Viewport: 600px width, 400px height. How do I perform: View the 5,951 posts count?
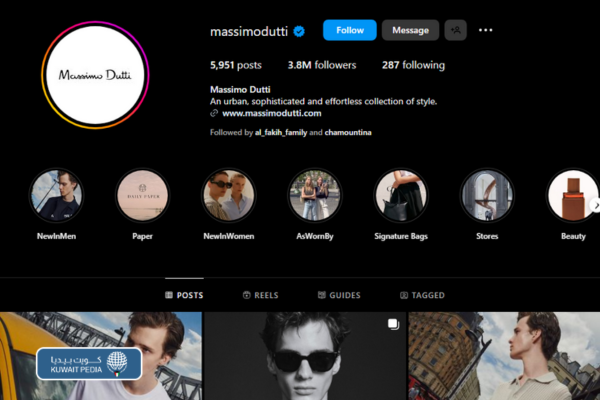(236, 65)
